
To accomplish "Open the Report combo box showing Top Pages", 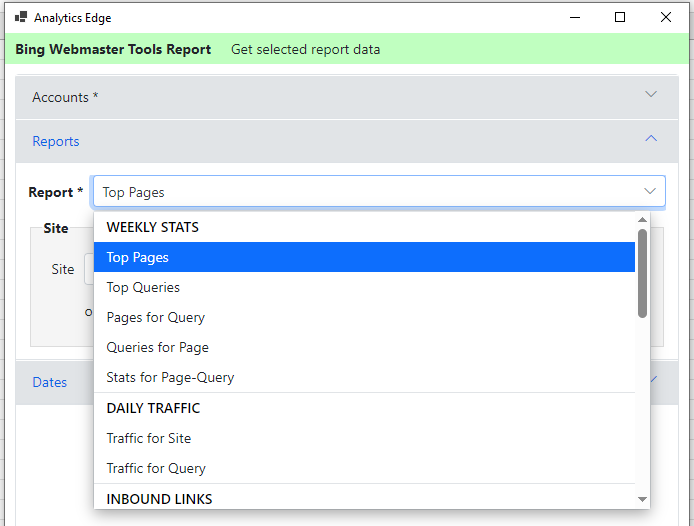I will click(x=379, y=192).
